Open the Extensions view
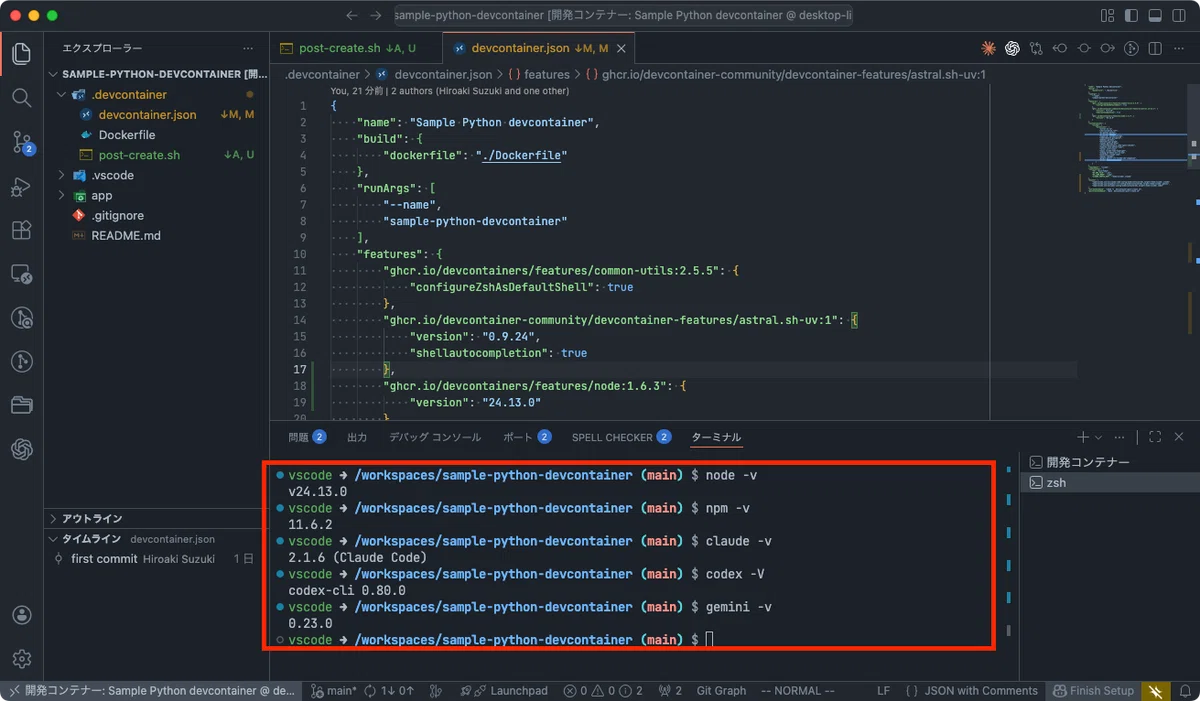 pos(21,230)
